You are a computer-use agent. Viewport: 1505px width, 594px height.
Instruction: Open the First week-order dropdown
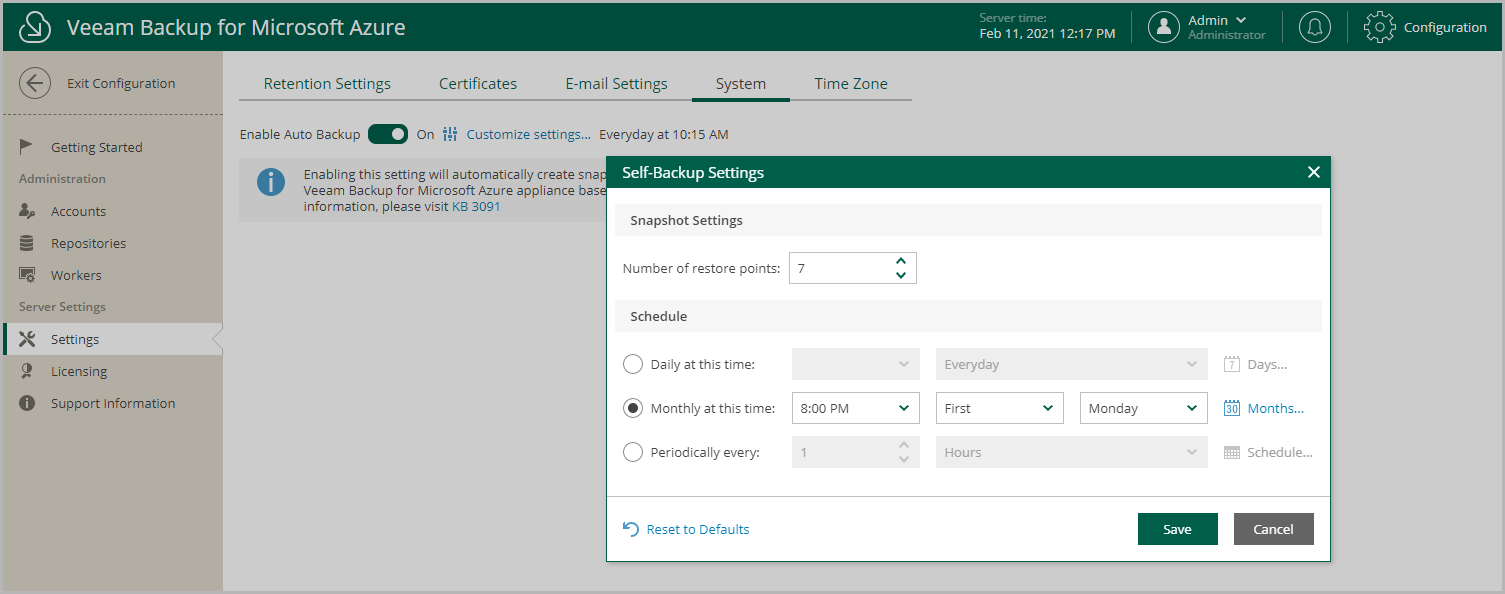point(1000,408)
